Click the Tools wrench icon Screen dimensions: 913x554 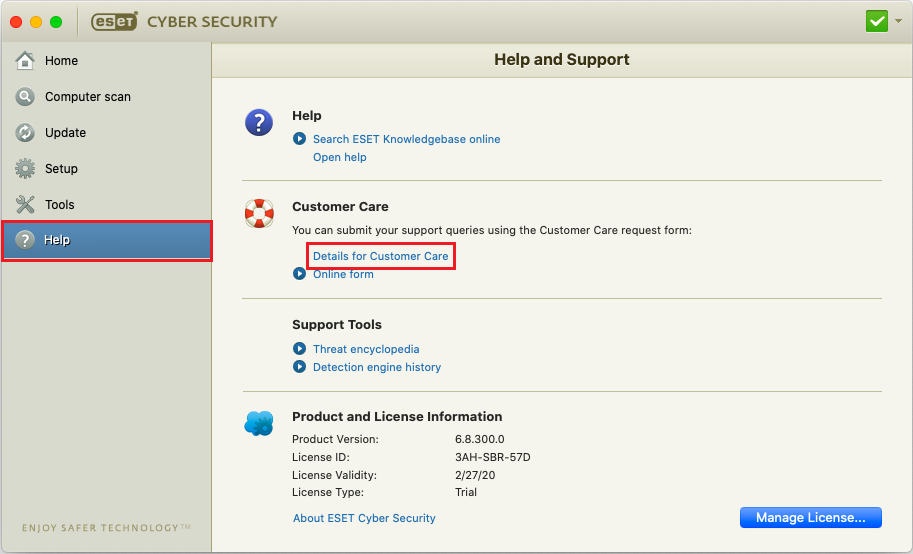tap(24, 204)
